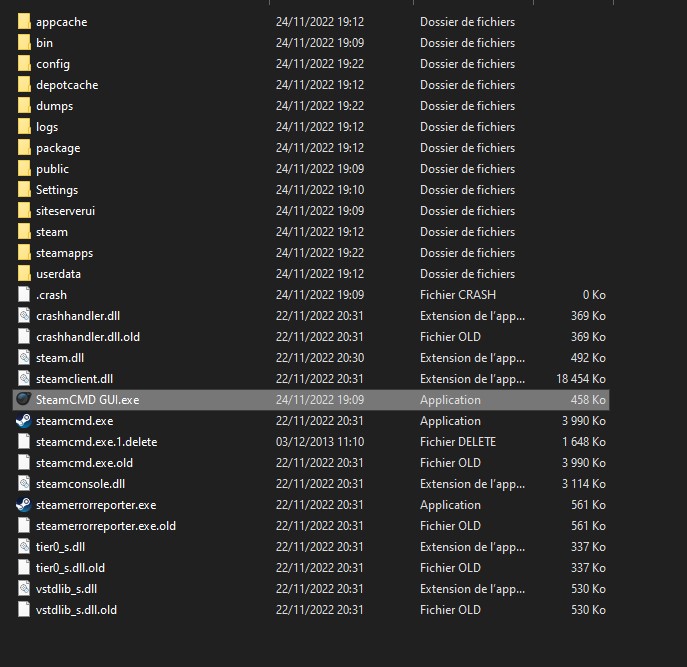The image size is (687, 667).
Task: Click the Settings folder icon
Action: coord(24,189)
